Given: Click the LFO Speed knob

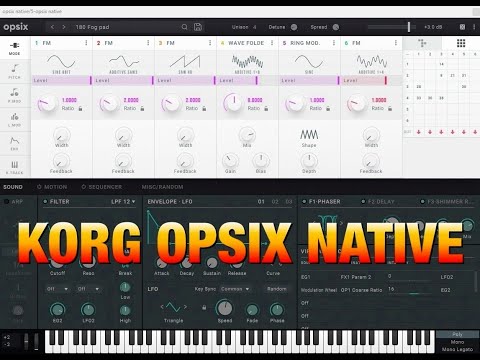Looking at the screenshot, I should (x=225, y=308).
